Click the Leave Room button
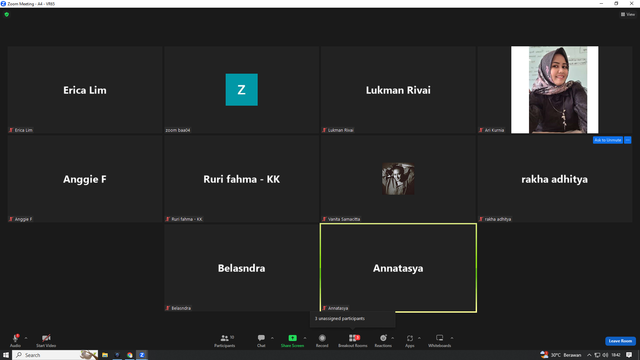 coord(620,341)
